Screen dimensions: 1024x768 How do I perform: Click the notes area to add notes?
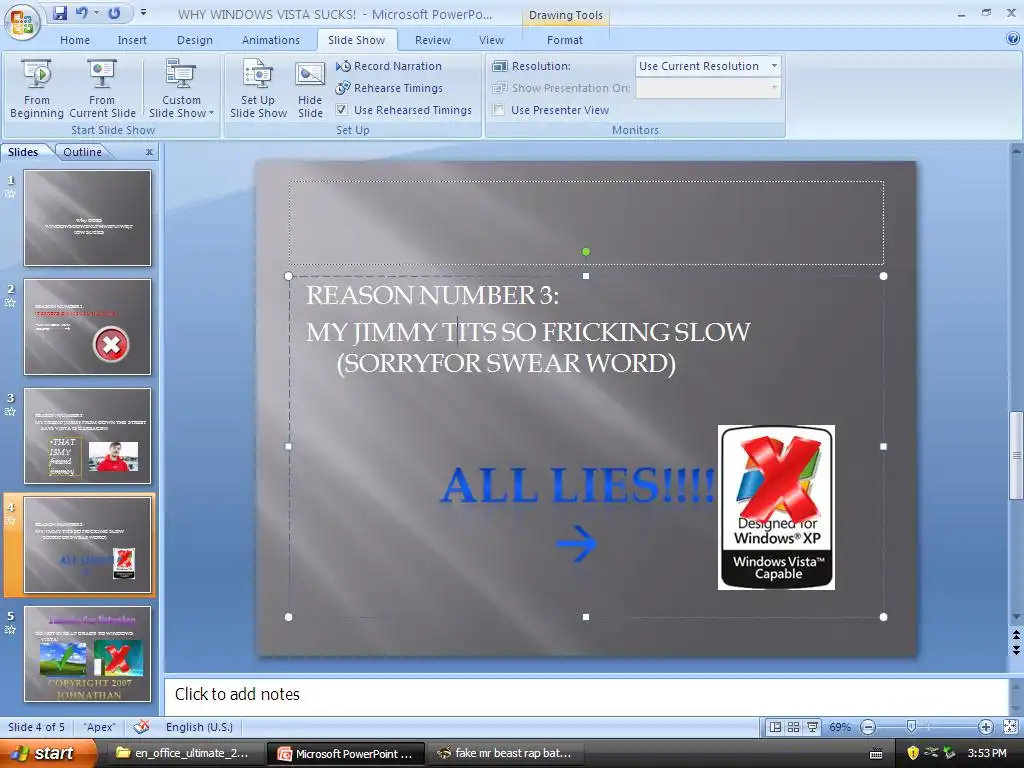tap(586, 695)
